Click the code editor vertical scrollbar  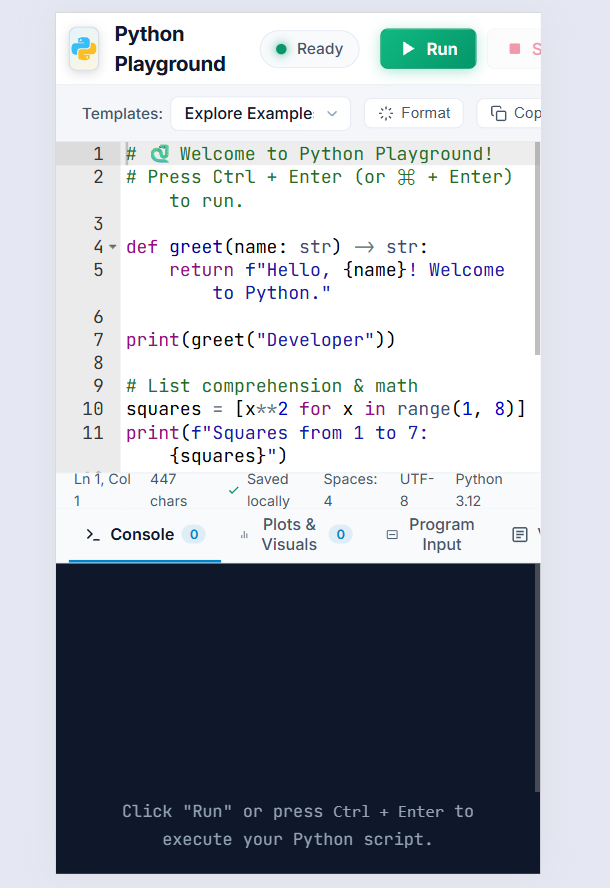tap(537, 249)
